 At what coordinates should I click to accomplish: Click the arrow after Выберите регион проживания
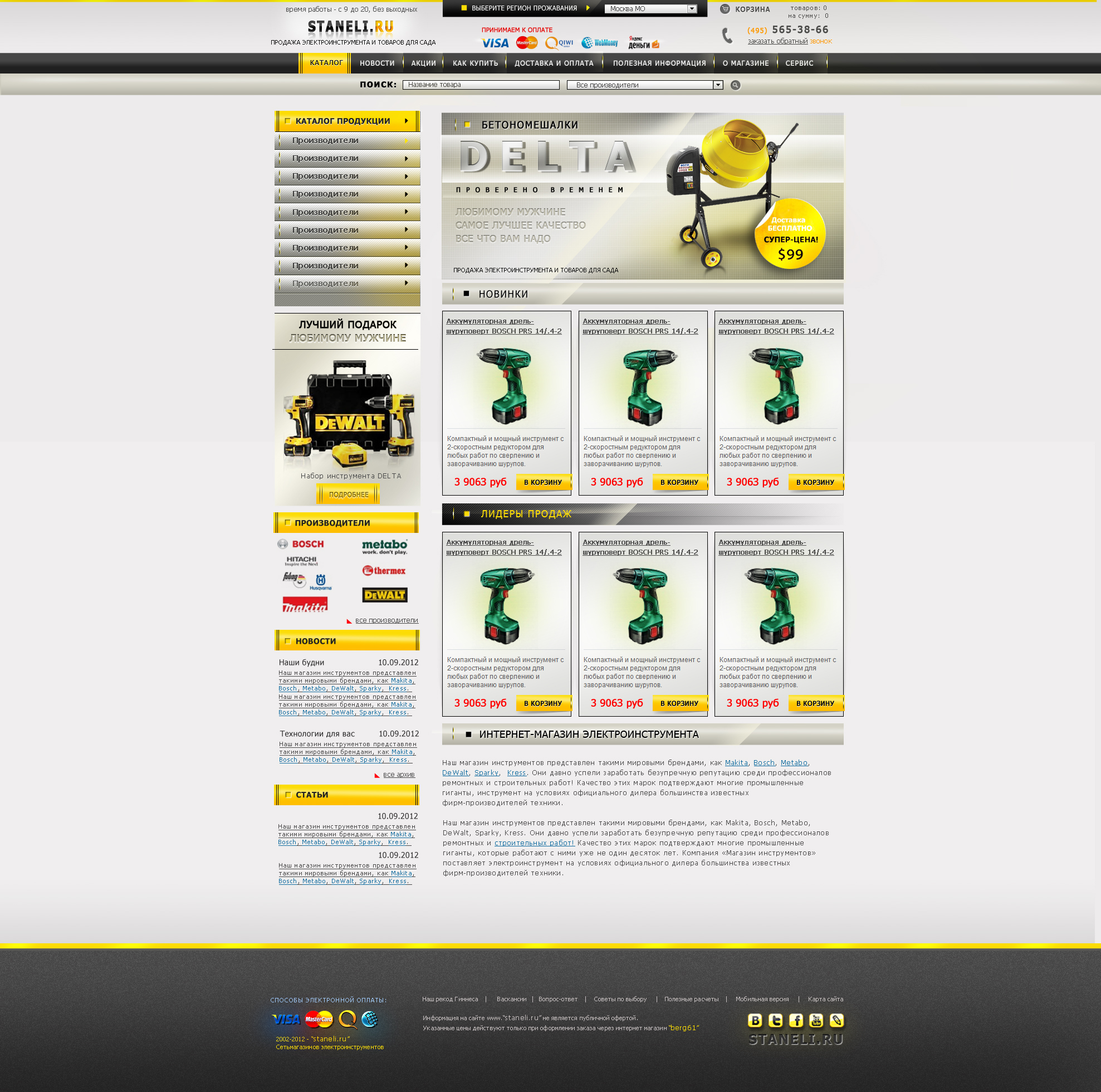588,8
